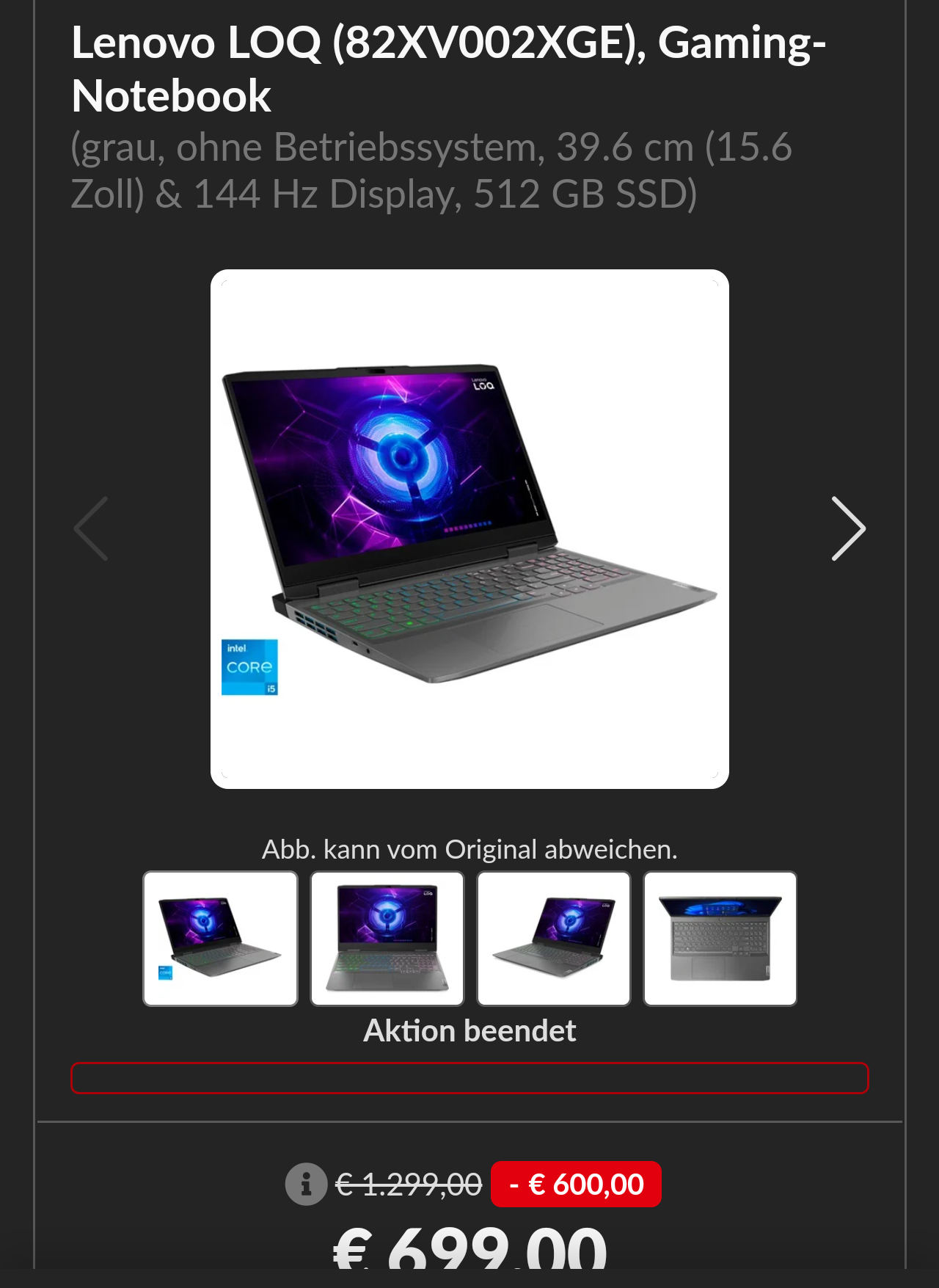
Task: Select the third angled laptop thumbnail
Action: pos(554,938)
